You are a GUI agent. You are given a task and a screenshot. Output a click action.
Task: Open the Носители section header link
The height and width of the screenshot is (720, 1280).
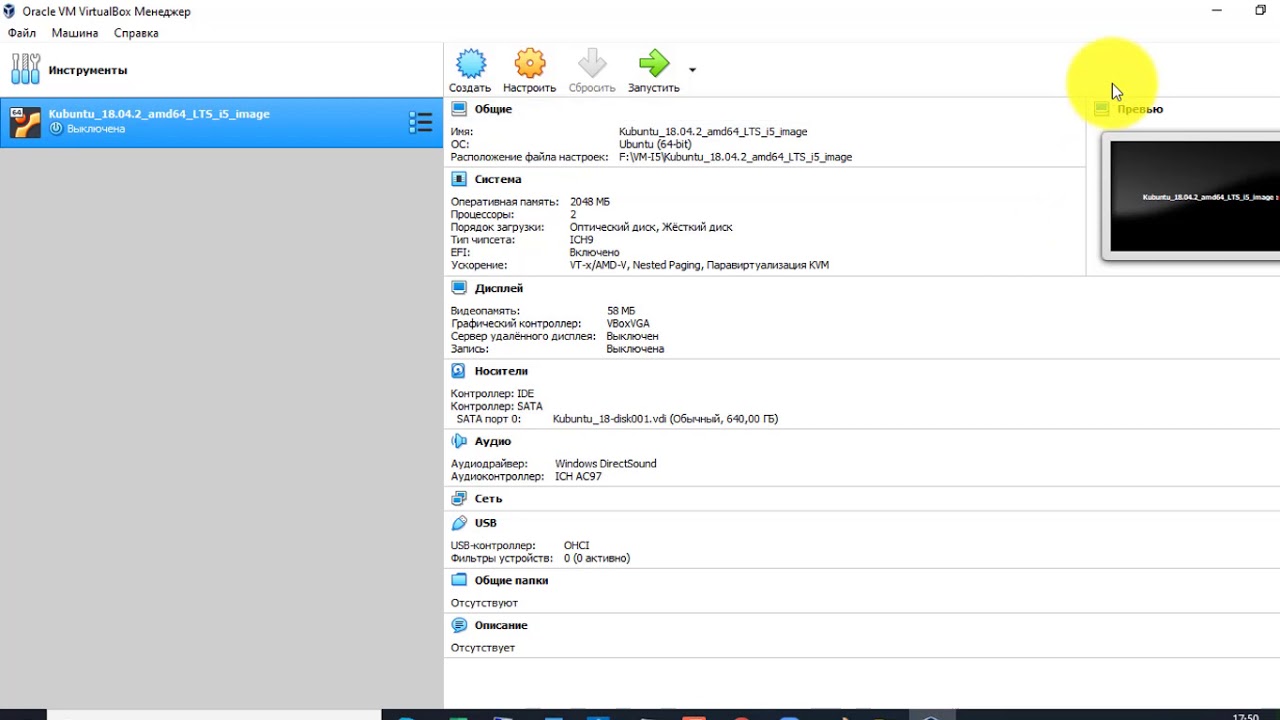coord(501,371)
